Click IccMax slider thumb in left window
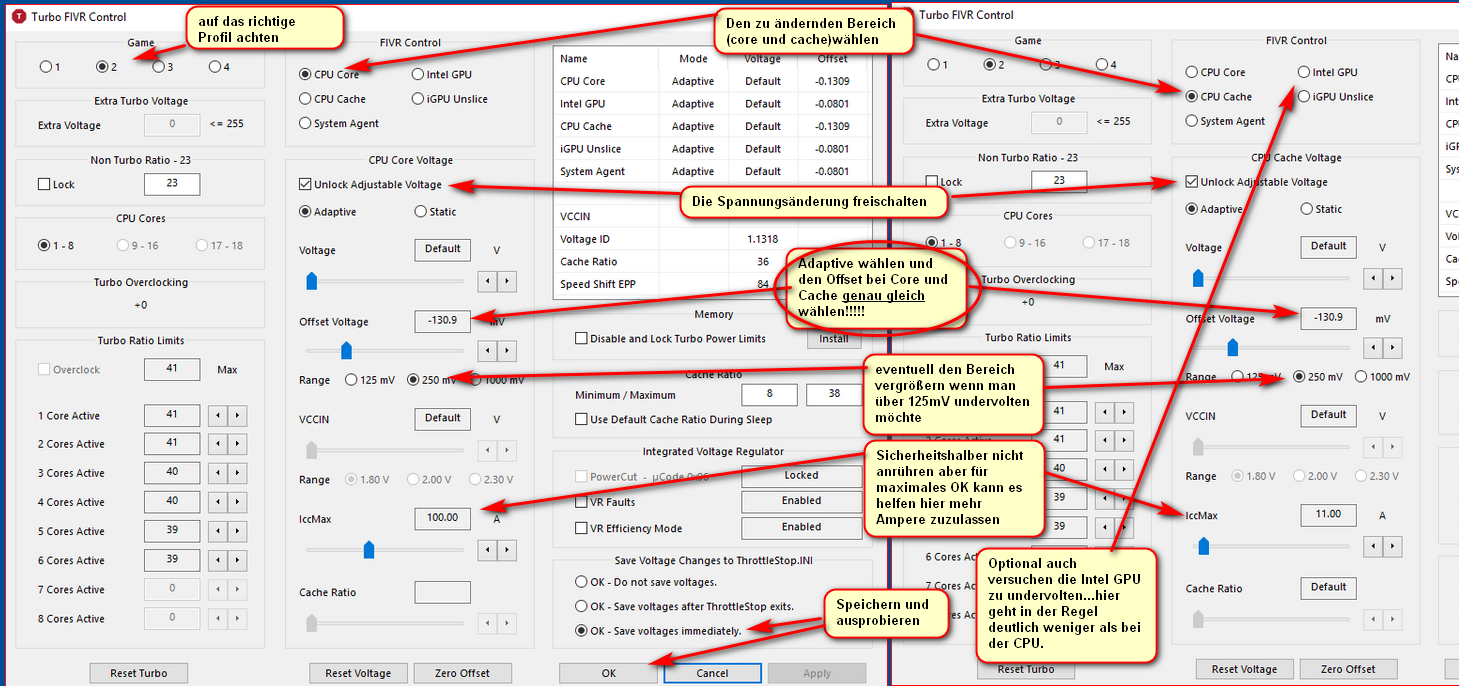 (369, 549)
